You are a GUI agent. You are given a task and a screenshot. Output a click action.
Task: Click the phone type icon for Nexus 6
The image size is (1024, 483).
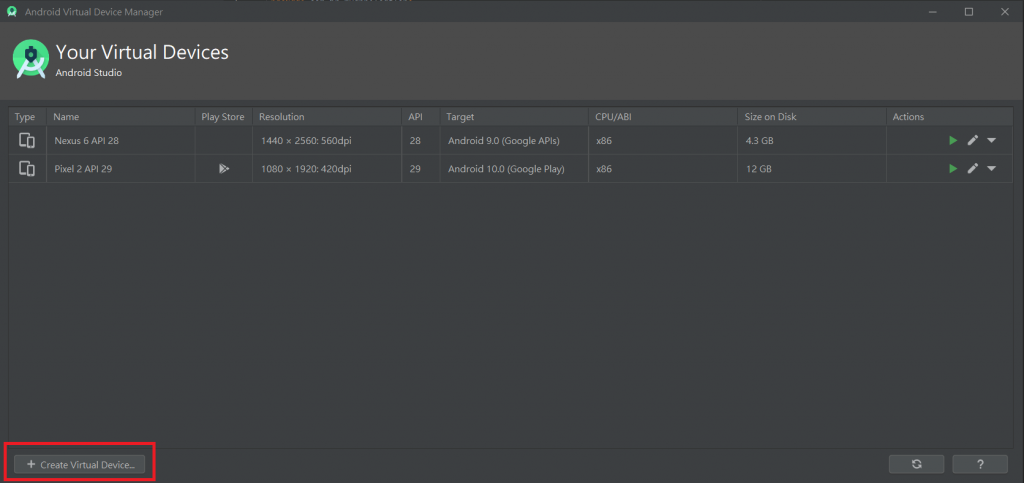point(27,140)
